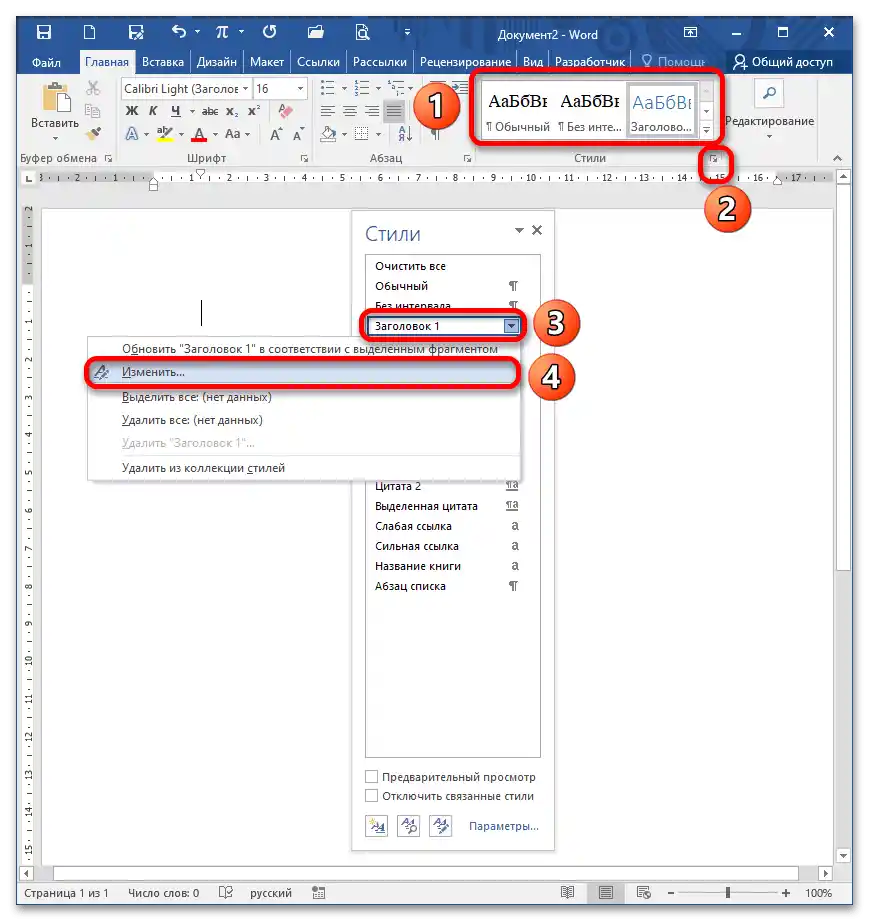
Task: Insert equation using pi icon
Action: coord(222,32)
